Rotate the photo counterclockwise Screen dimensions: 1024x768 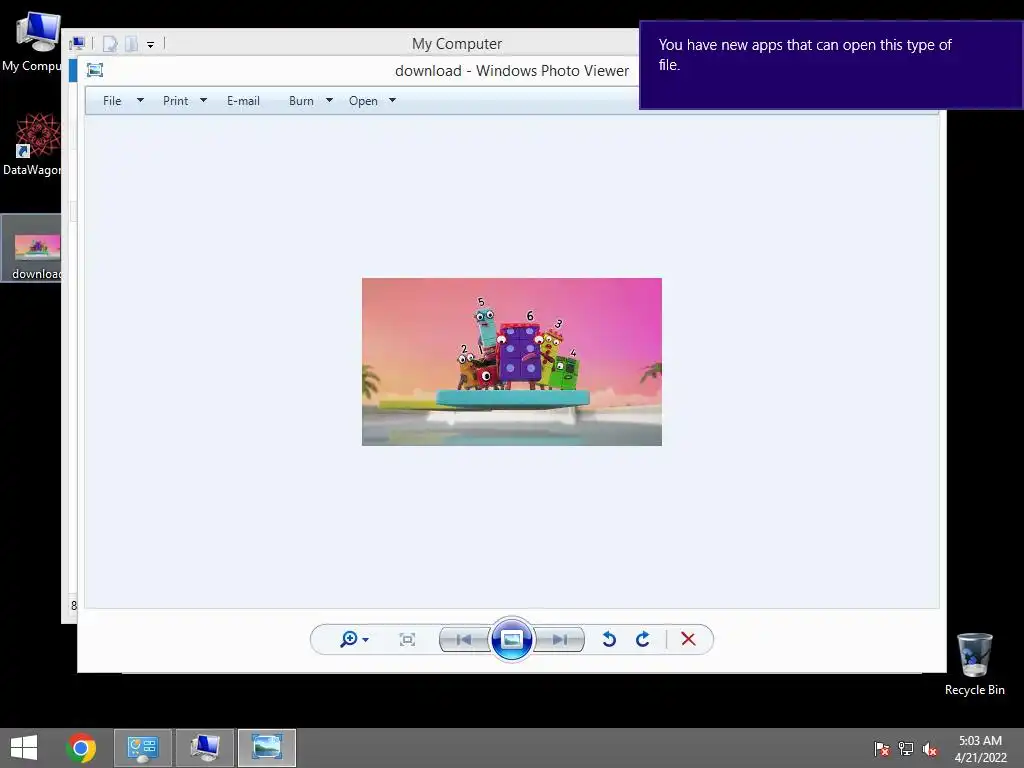(x=609, y=639)
